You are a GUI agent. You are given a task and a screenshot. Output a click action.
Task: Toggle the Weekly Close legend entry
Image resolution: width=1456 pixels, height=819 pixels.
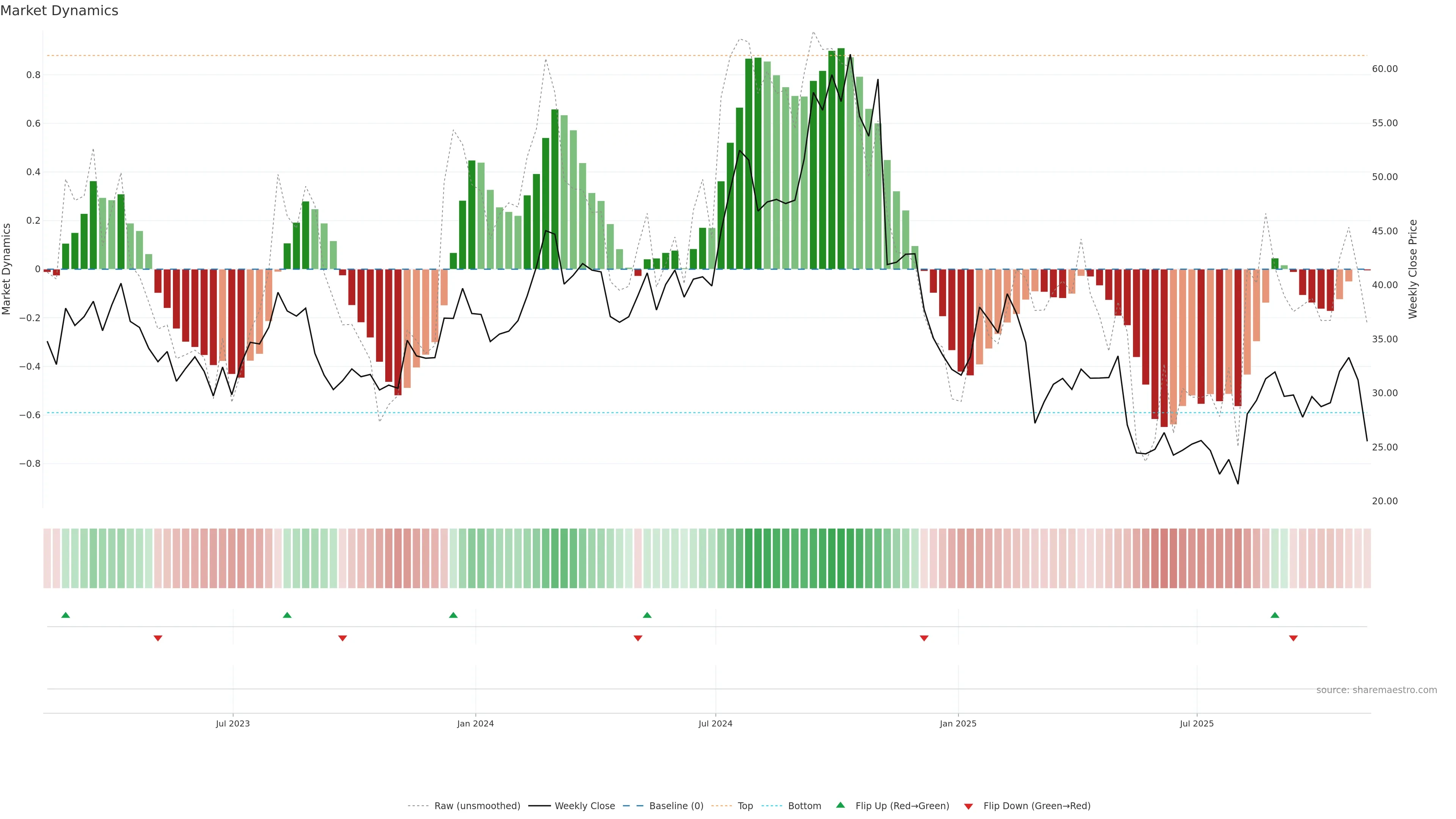tap(584, 805)
